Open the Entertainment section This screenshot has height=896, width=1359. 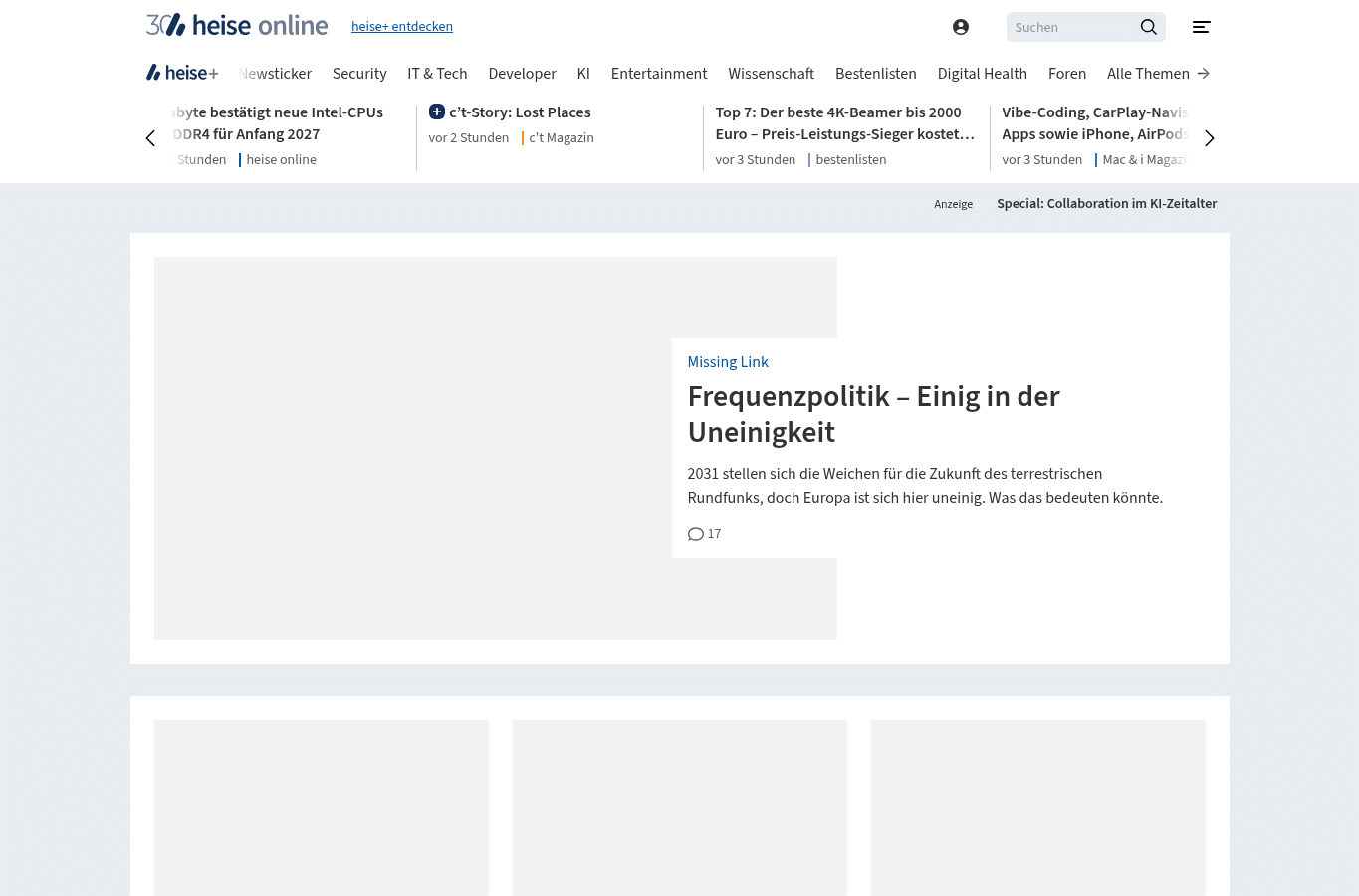click(659, 74)
